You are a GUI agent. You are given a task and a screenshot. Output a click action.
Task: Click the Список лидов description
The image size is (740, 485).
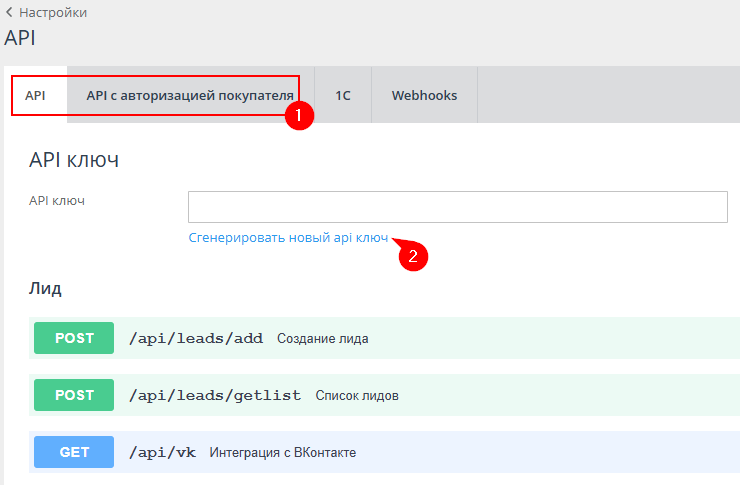(357, 396)
